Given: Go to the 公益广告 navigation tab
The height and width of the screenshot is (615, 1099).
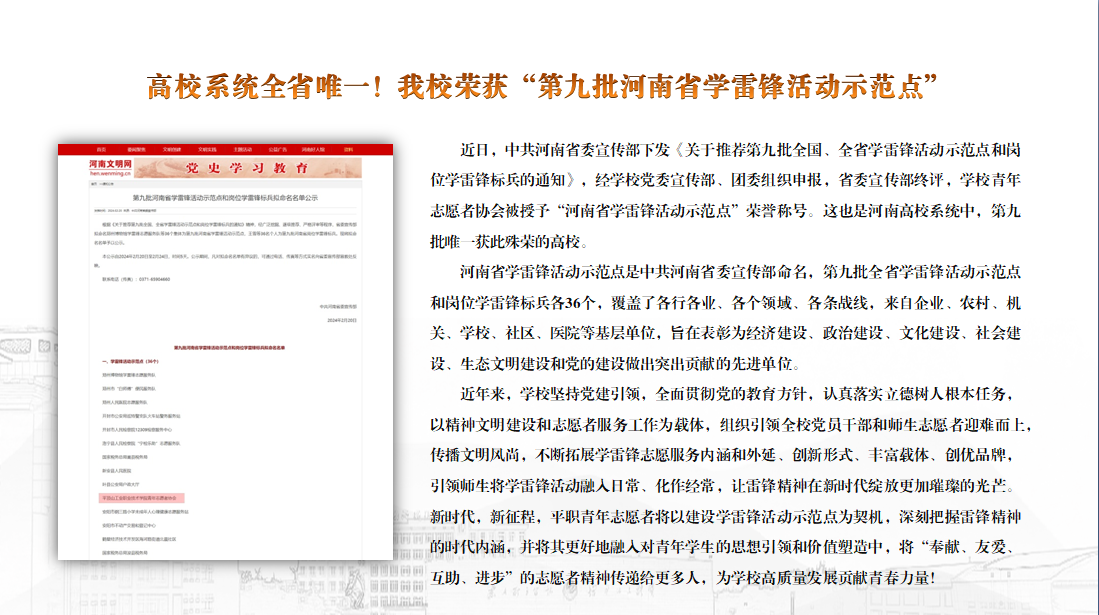Looking at the screenshot, I should tap(277, 149).
